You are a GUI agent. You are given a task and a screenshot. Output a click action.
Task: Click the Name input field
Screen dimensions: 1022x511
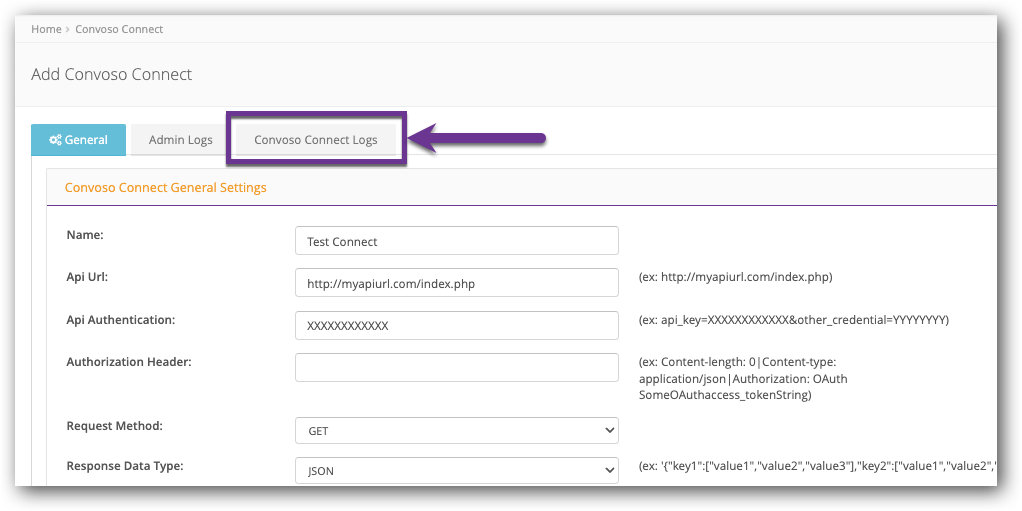(x=456, y=241)
